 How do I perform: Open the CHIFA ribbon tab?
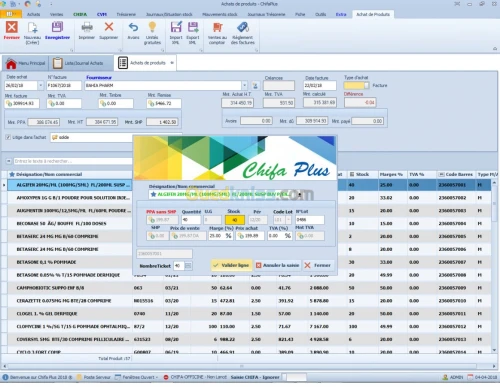[80, 14]
